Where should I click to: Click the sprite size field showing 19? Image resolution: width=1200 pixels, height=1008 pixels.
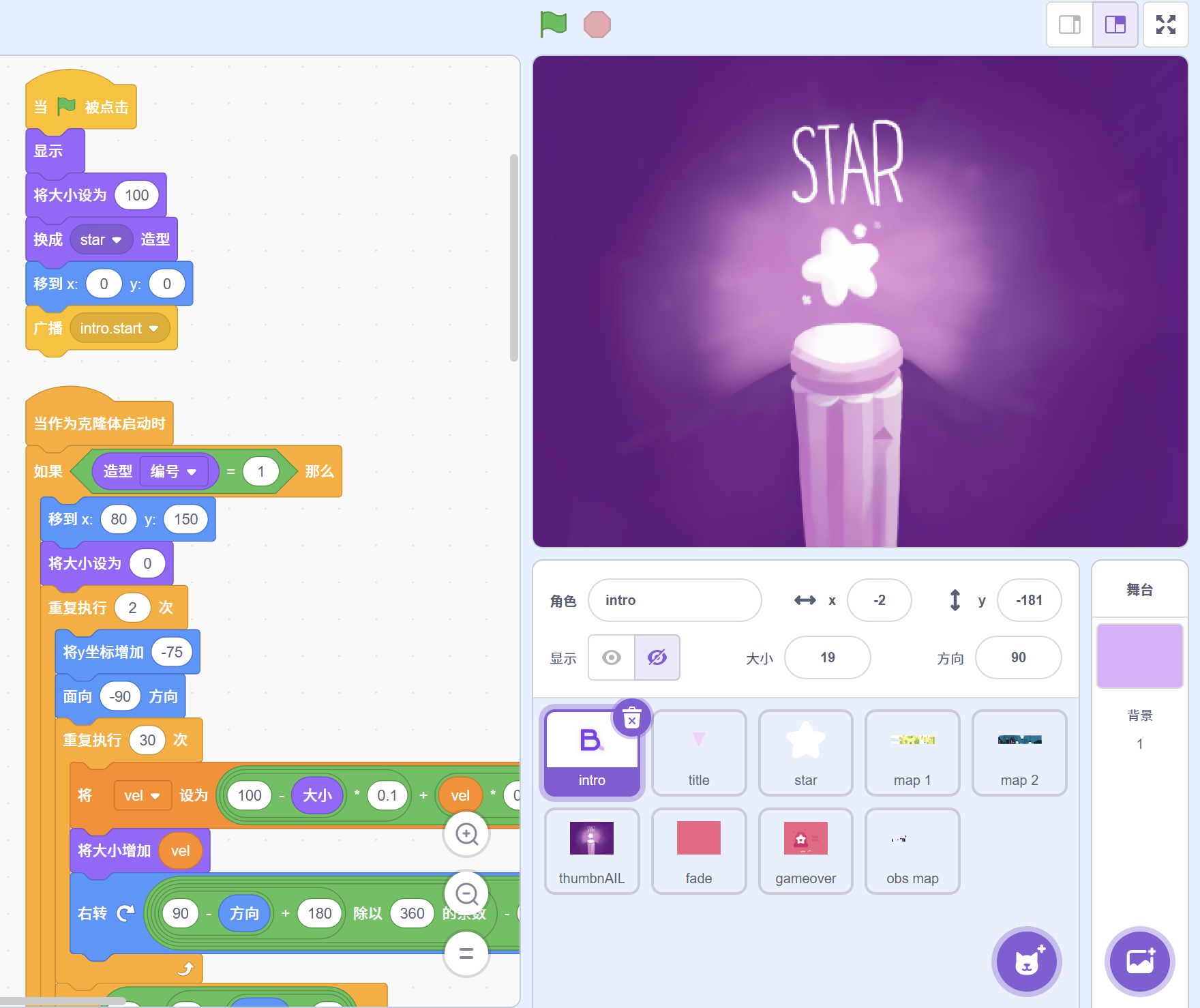coord(827,657)
